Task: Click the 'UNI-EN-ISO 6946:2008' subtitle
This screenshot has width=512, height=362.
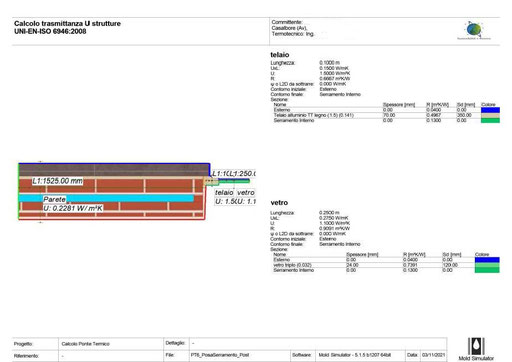Action: click(50, 31)
